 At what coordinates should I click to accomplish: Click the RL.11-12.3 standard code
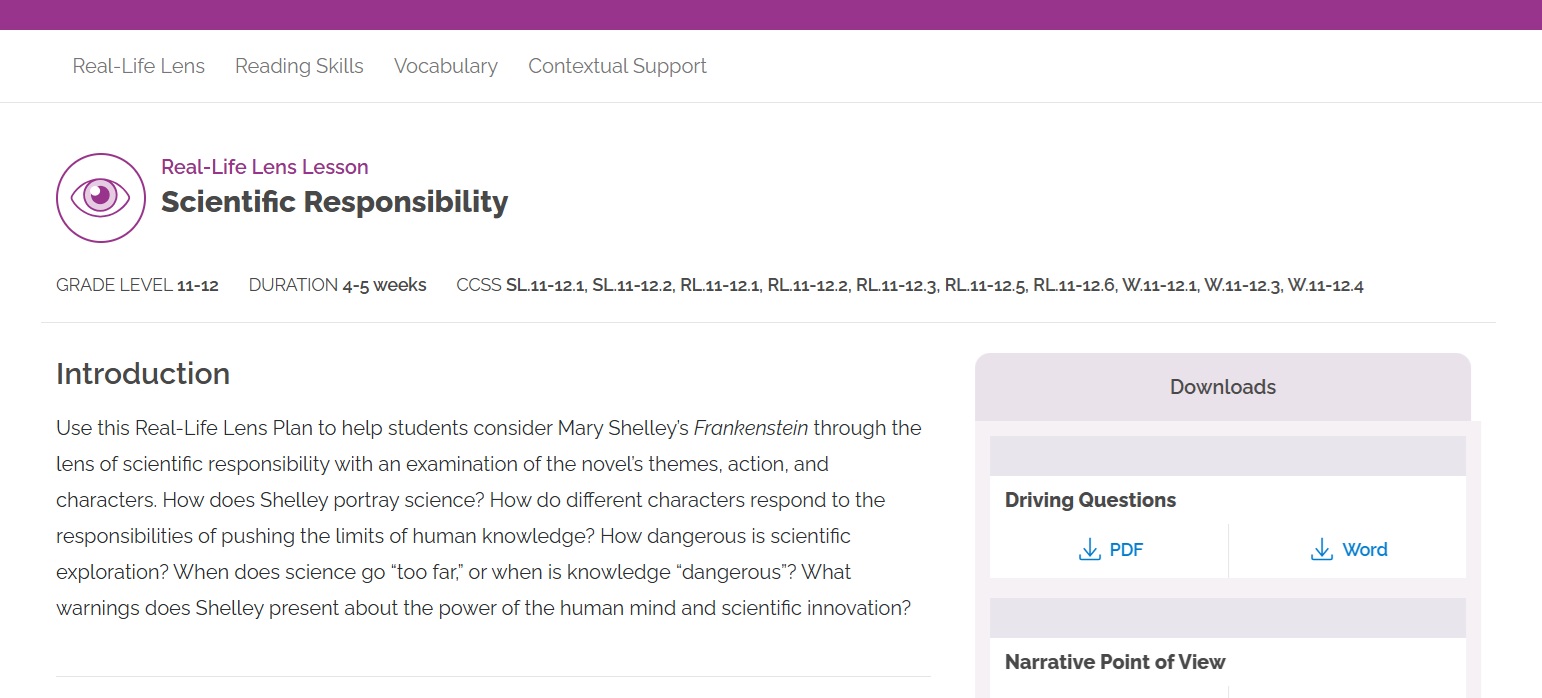[896, 286]
